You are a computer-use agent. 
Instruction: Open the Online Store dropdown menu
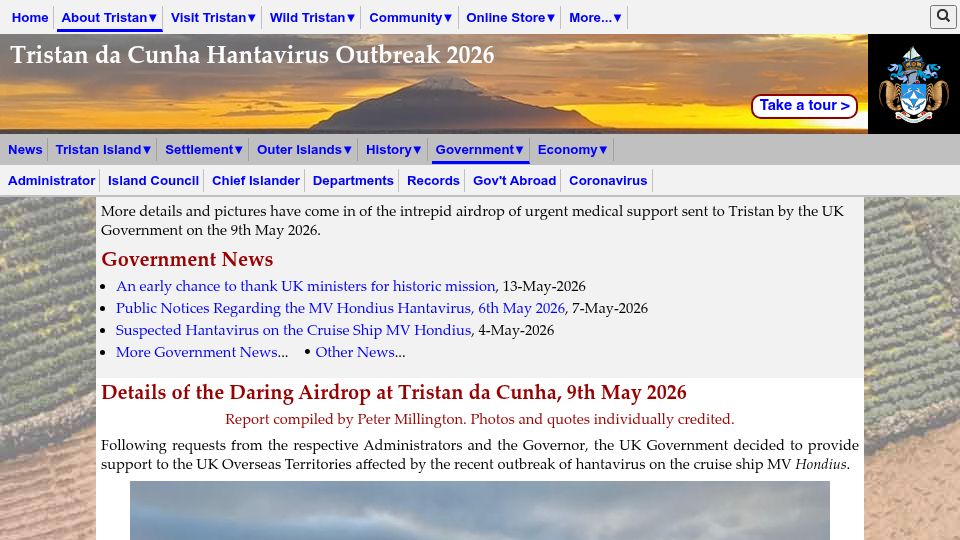point(510,18)
